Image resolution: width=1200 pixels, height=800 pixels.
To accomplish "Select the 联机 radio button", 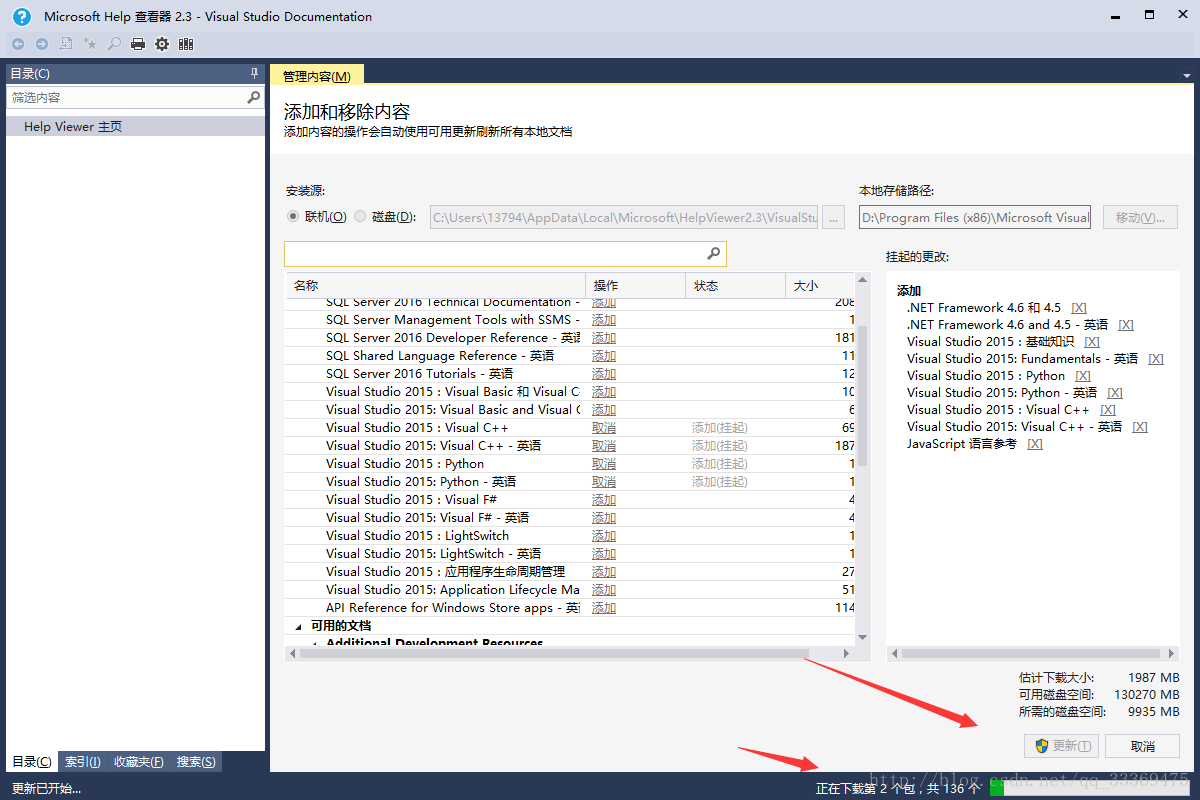I will tap(293, 217).
